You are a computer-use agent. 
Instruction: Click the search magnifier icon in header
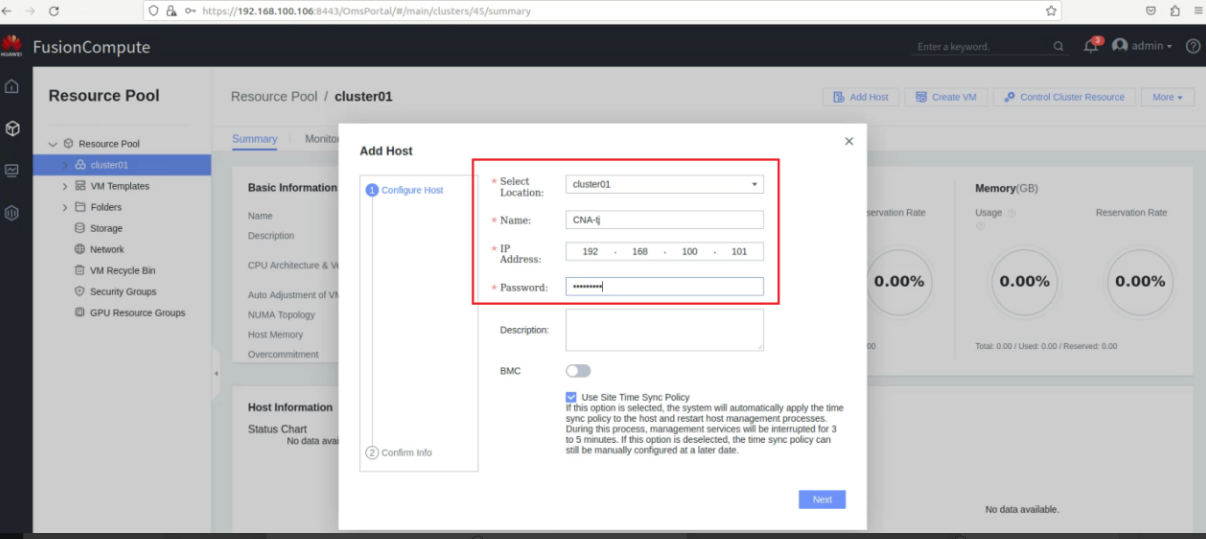1059,46
